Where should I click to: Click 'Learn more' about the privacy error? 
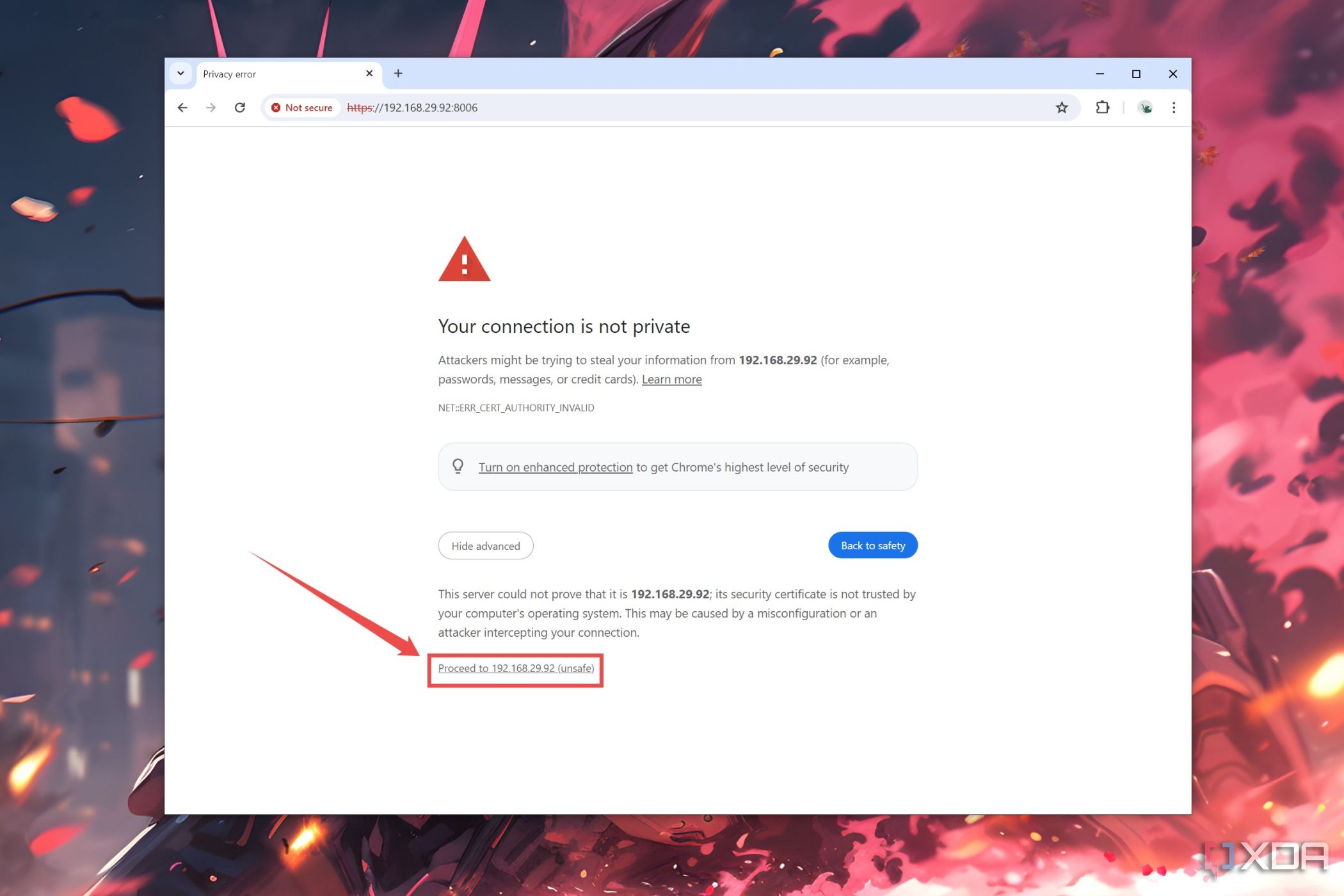pos(671,379)
